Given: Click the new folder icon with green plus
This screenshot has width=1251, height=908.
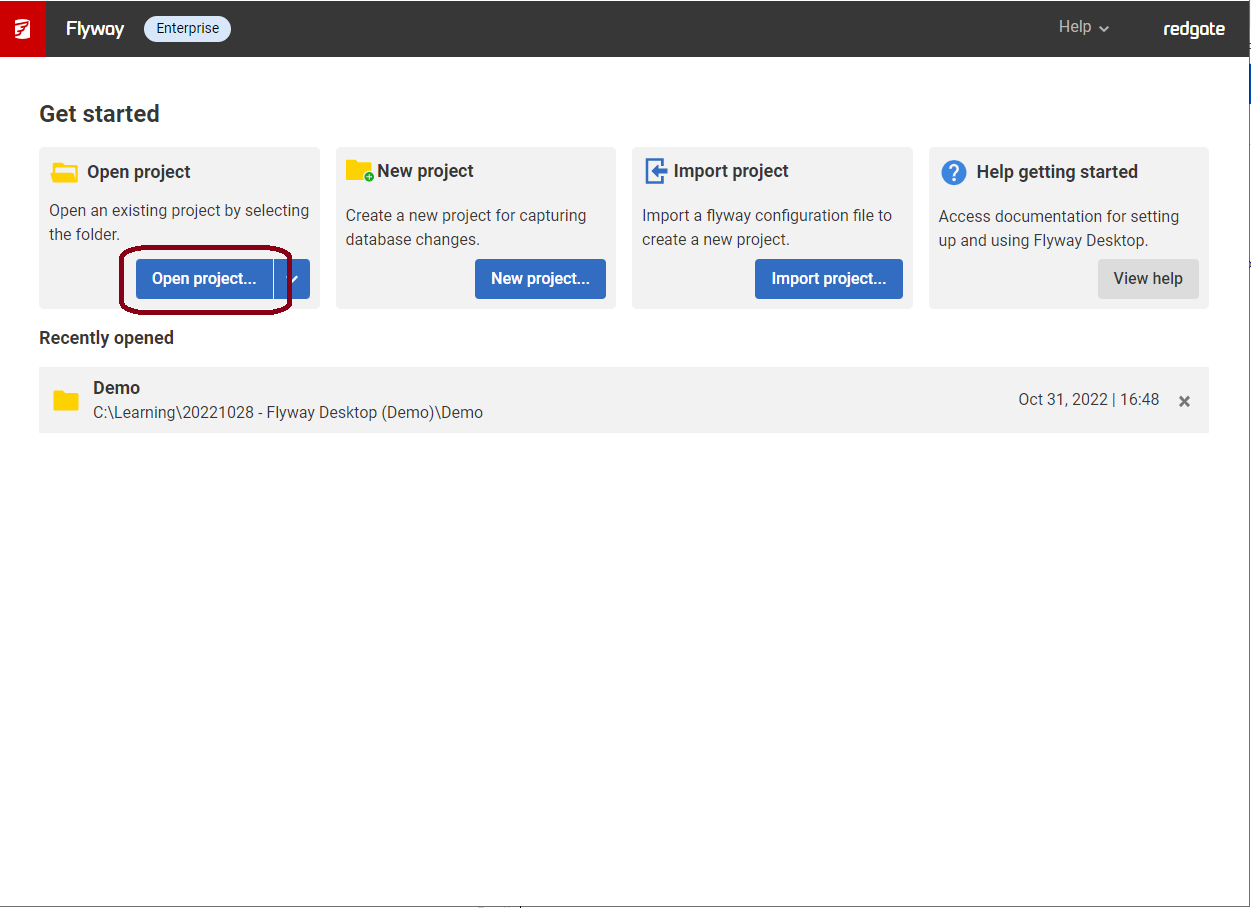Looking at the screenshot, I should pyautogui.click(x=359, y=171).
